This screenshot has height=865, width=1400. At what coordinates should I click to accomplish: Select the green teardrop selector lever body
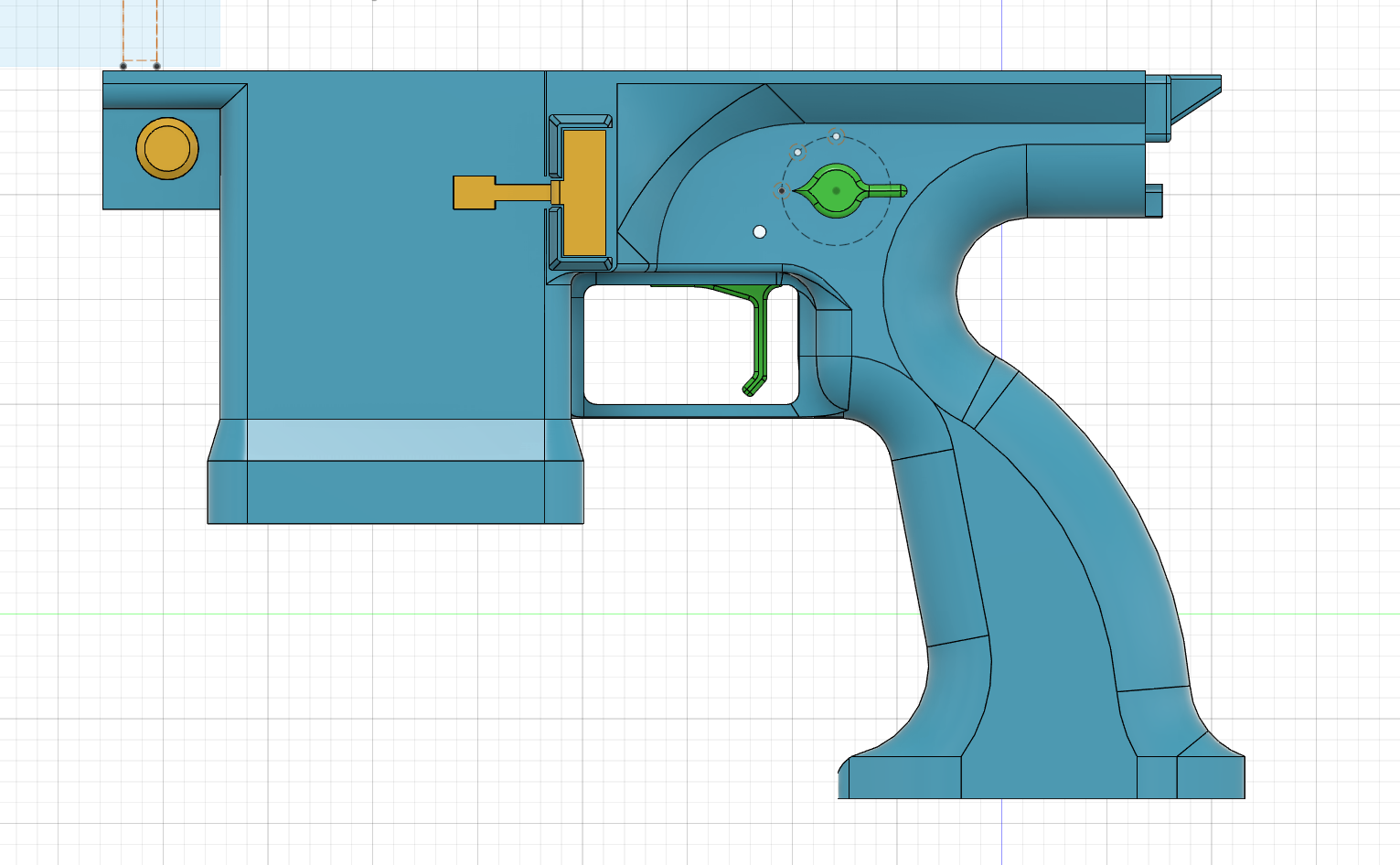[x=834, y=191]
